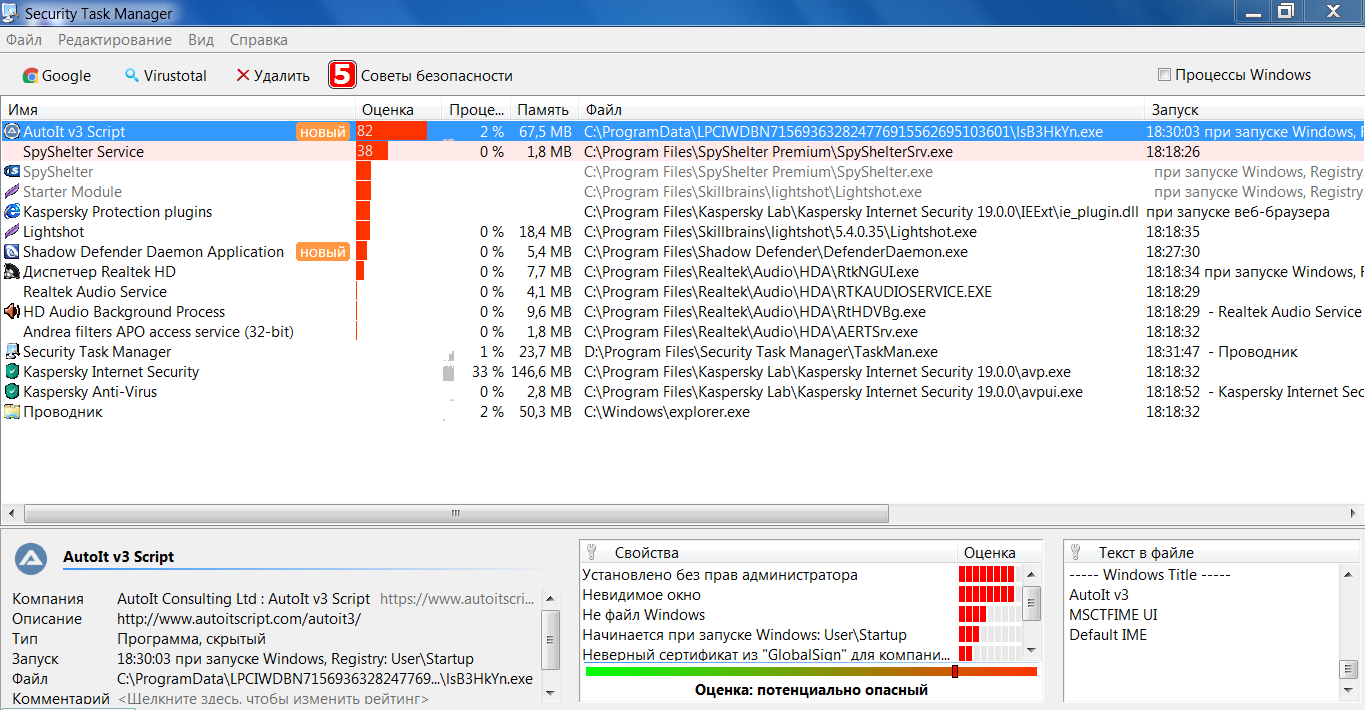
Task: Click the AutoIt v3 Script row icon
Action: pyautogui.click(x=12, y=132)
